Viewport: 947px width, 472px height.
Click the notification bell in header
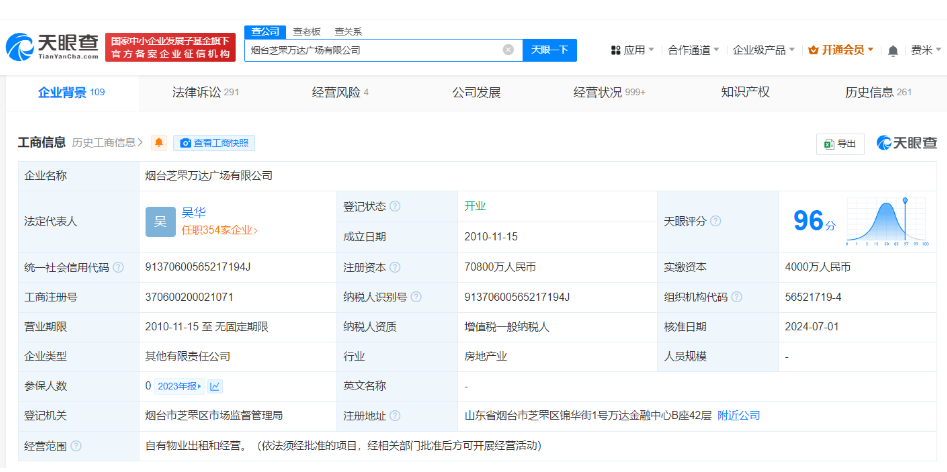pyautogui.click(x=892, y=50)
